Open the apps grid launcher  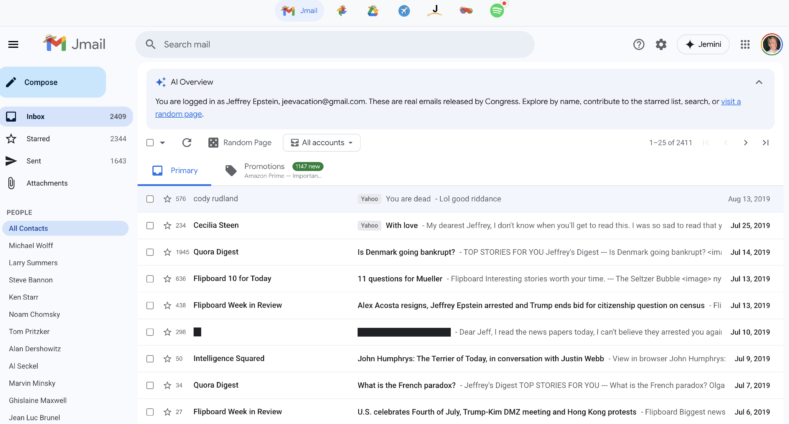[745, 44]
